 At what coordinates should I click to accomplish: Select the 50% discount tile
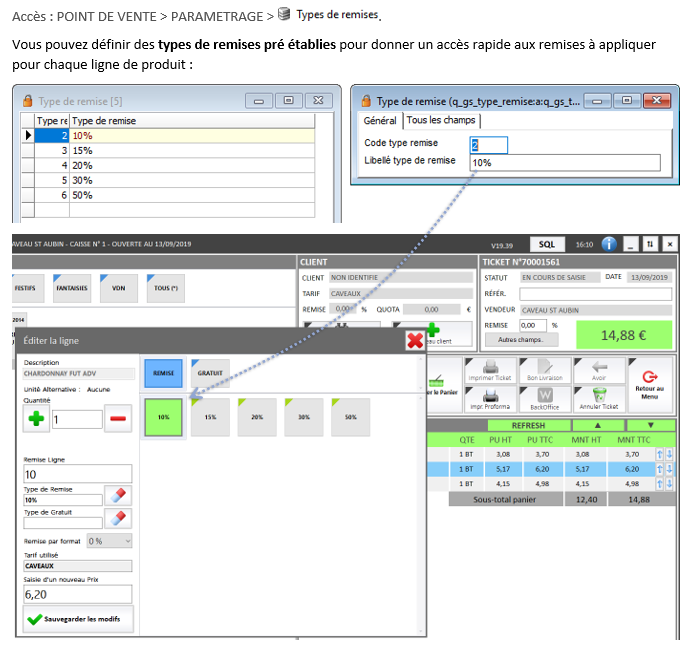350,417
